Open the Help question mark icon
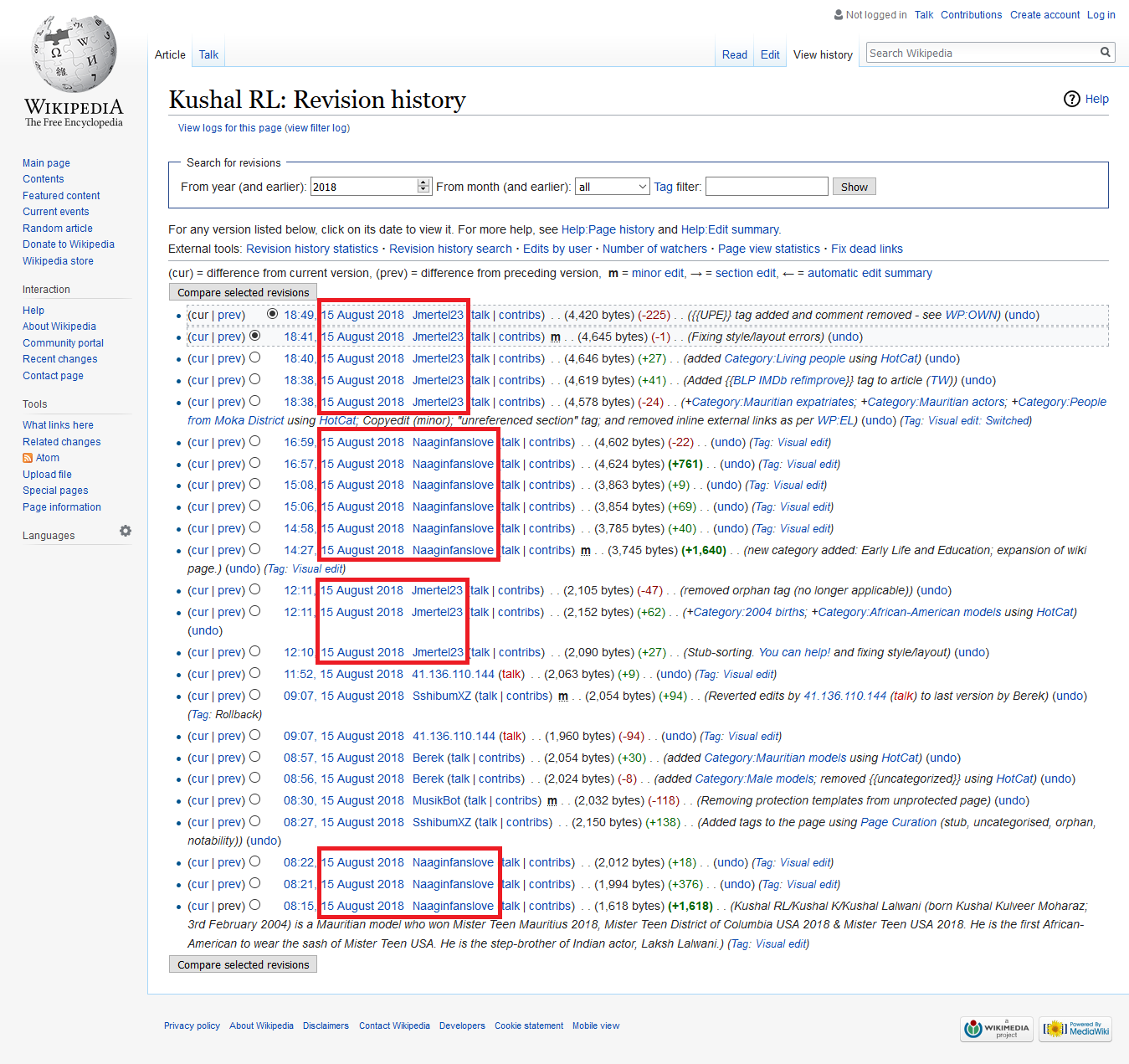 click(x=1072, y=99)
